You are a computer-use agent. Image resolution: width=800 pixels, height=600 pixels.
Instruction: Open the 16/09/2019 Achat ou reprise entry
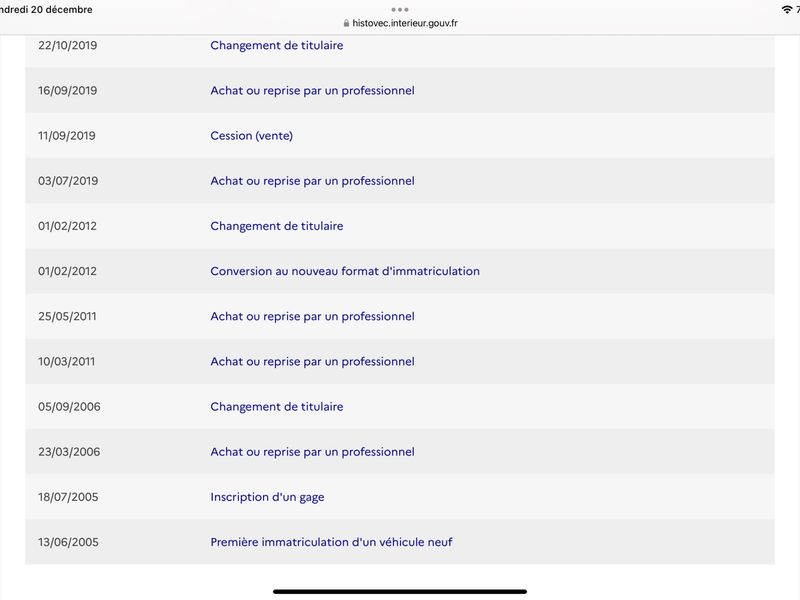click(x=399, y=90)
